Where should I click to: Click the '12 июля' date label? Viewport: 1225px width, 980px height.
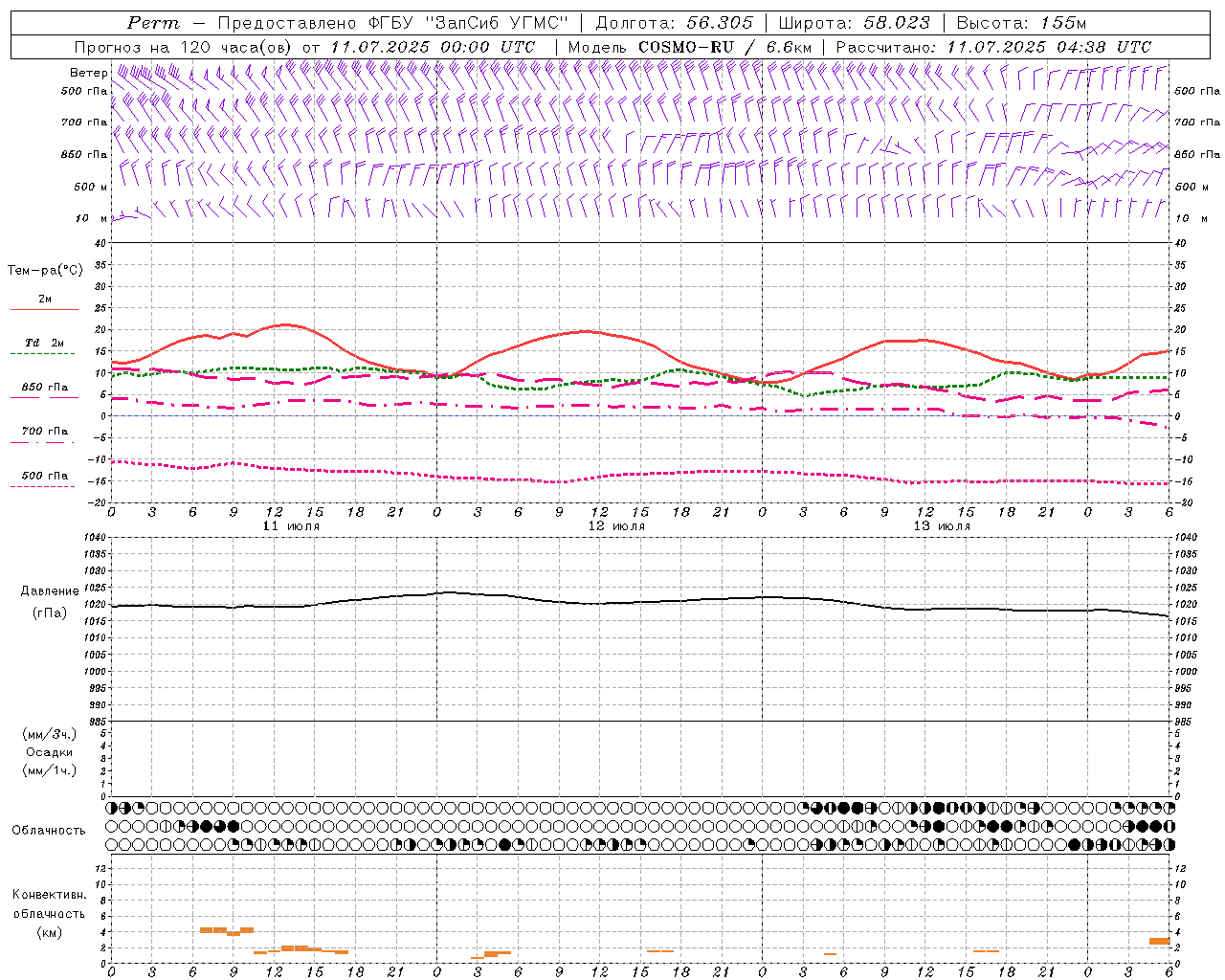click(616, 526)
